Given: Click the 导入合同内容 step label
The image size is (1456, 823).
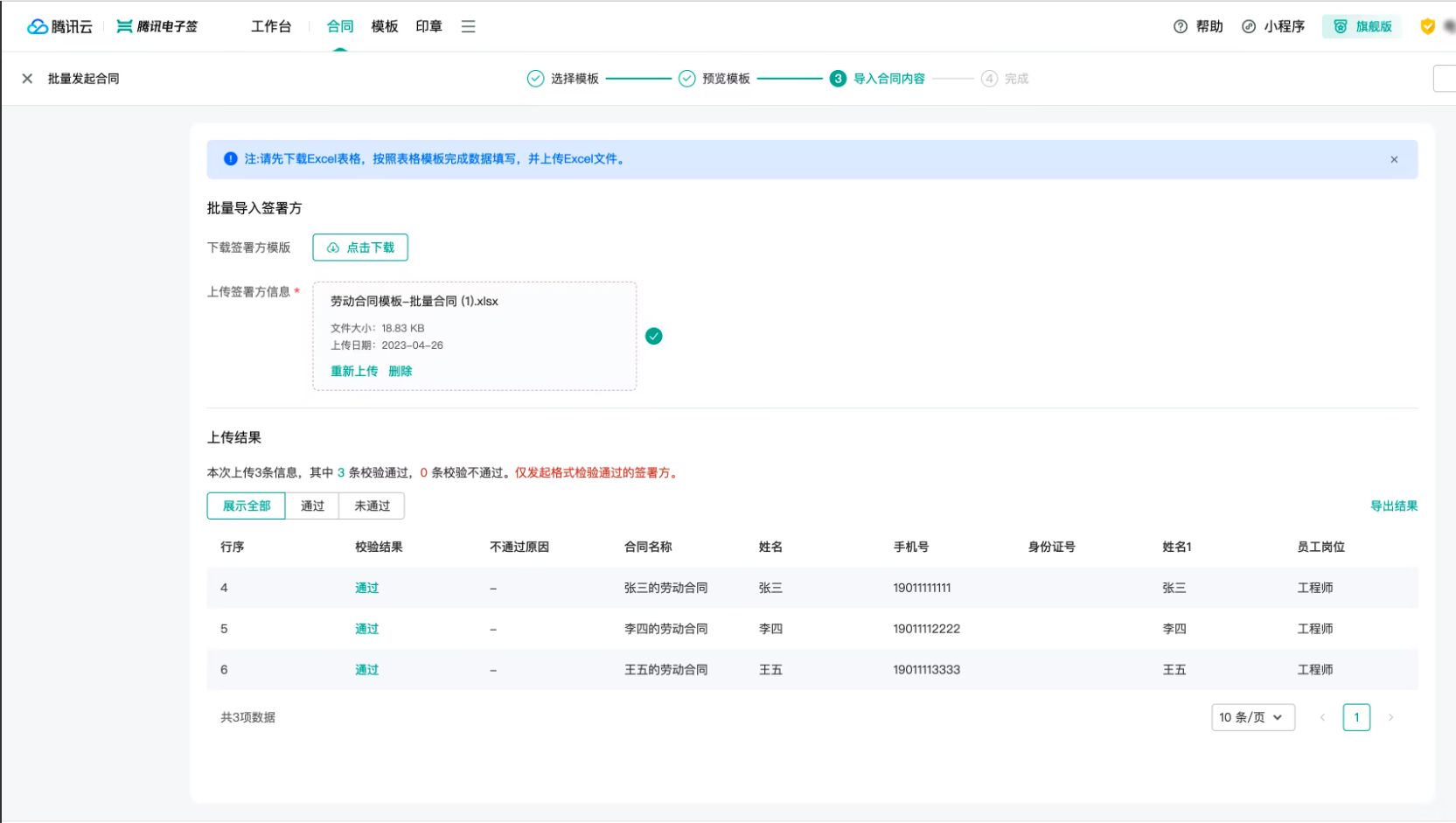Looking at the screenshot, I should click(889, 79).
